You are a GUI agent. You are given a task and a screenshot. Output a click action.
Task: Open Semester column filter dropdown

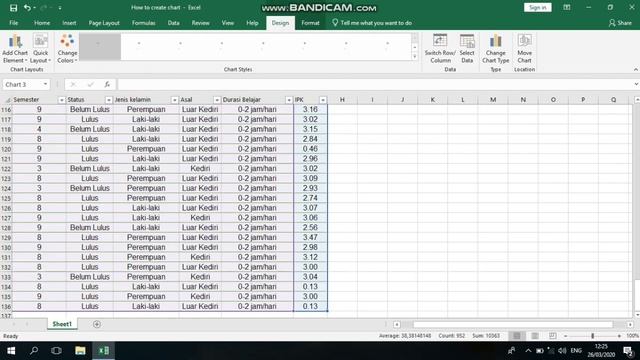click(x=61, y=100)
